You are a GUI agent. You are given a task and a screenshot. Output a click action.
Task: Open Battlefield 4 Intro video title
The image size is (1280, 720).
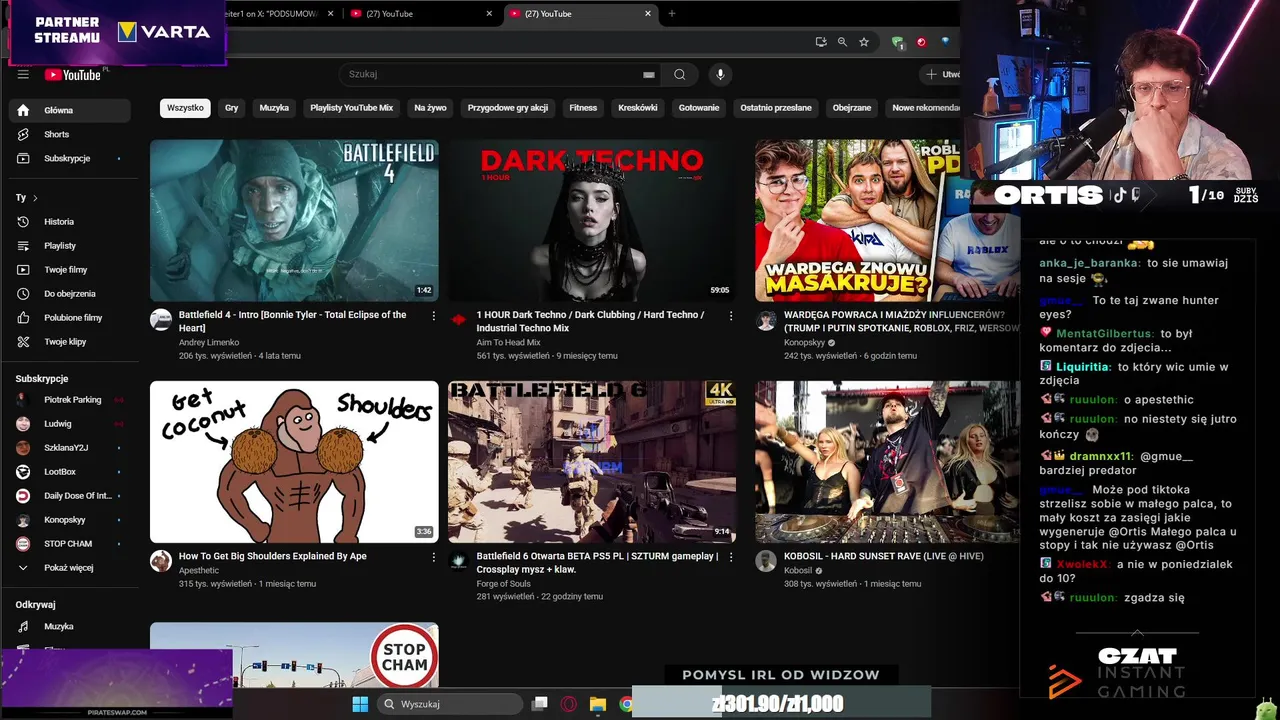tap(292, 321)
